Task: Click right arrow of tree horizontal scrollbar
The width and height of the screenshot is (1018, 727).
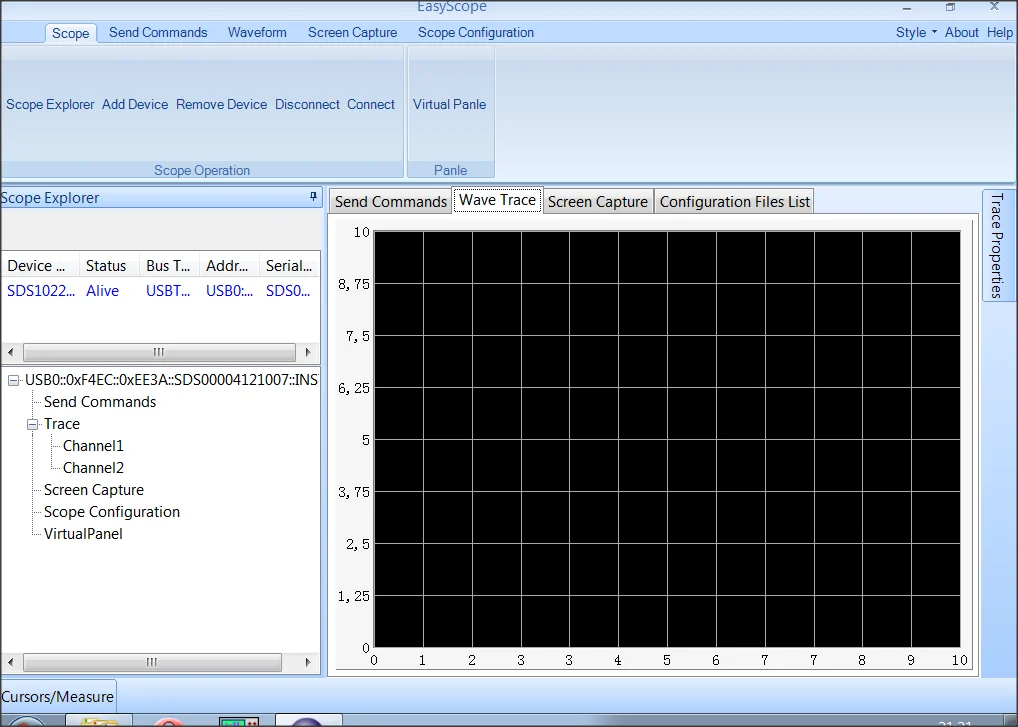Action: 309,662
